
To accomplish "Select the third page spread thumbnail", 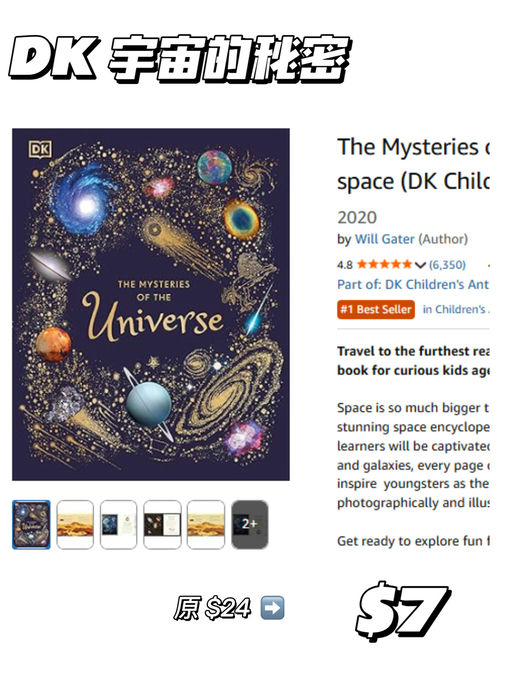I will click(x=119, y=524).
